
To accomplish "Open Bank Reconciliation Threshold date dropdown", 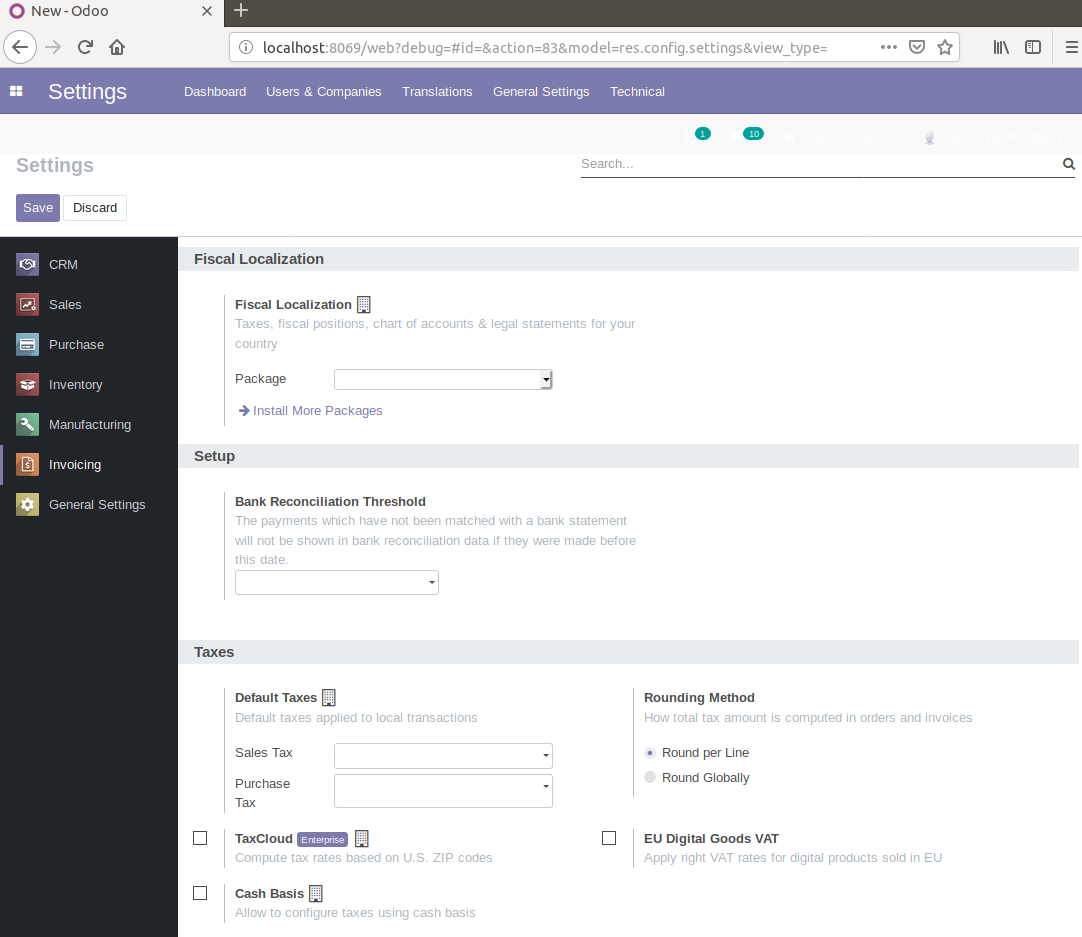I will coord(337,582).
